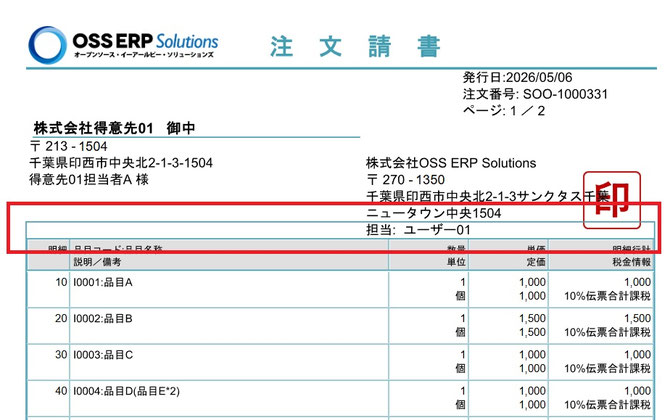The image size is (670, 420).
Task: Click the line total 1,000 for 品目D
Action: coord(637,391)
